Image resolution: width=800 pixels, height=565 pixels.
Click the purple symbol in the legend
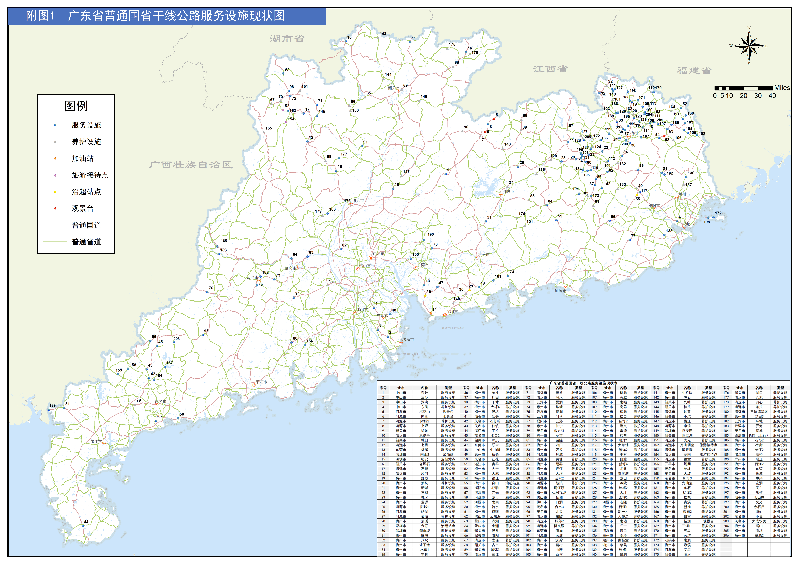(56, 174)
